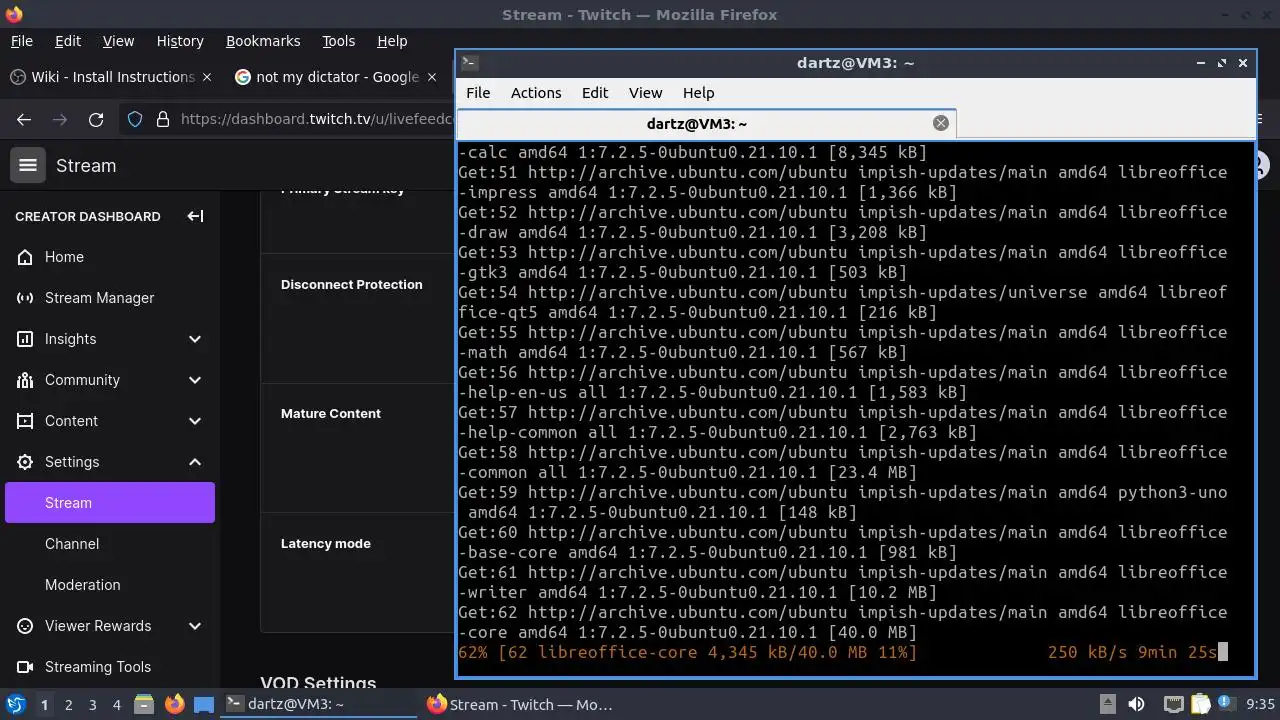Switch to virtual desktop 2

pos(68,705)
